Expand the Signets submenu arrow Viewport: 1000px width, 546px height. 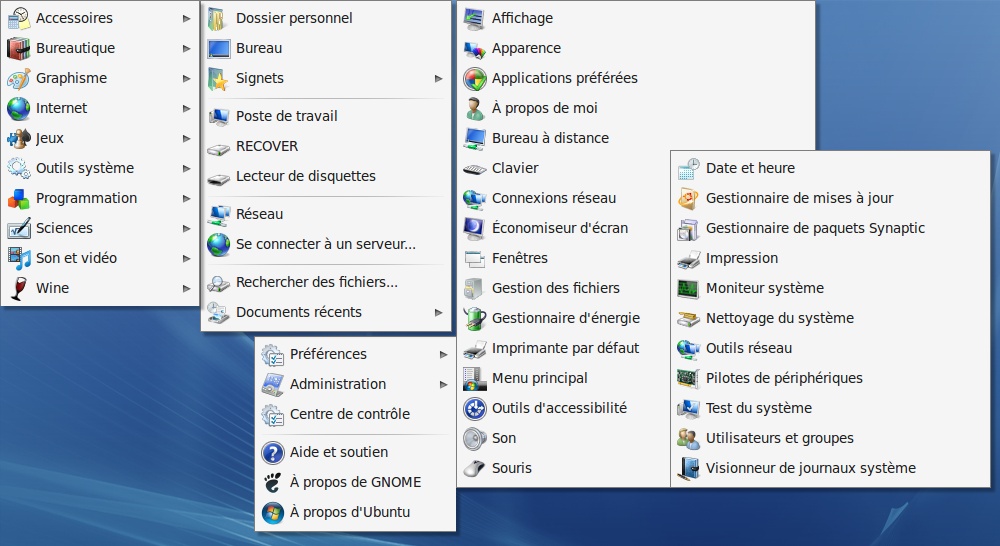click(438, 78)
